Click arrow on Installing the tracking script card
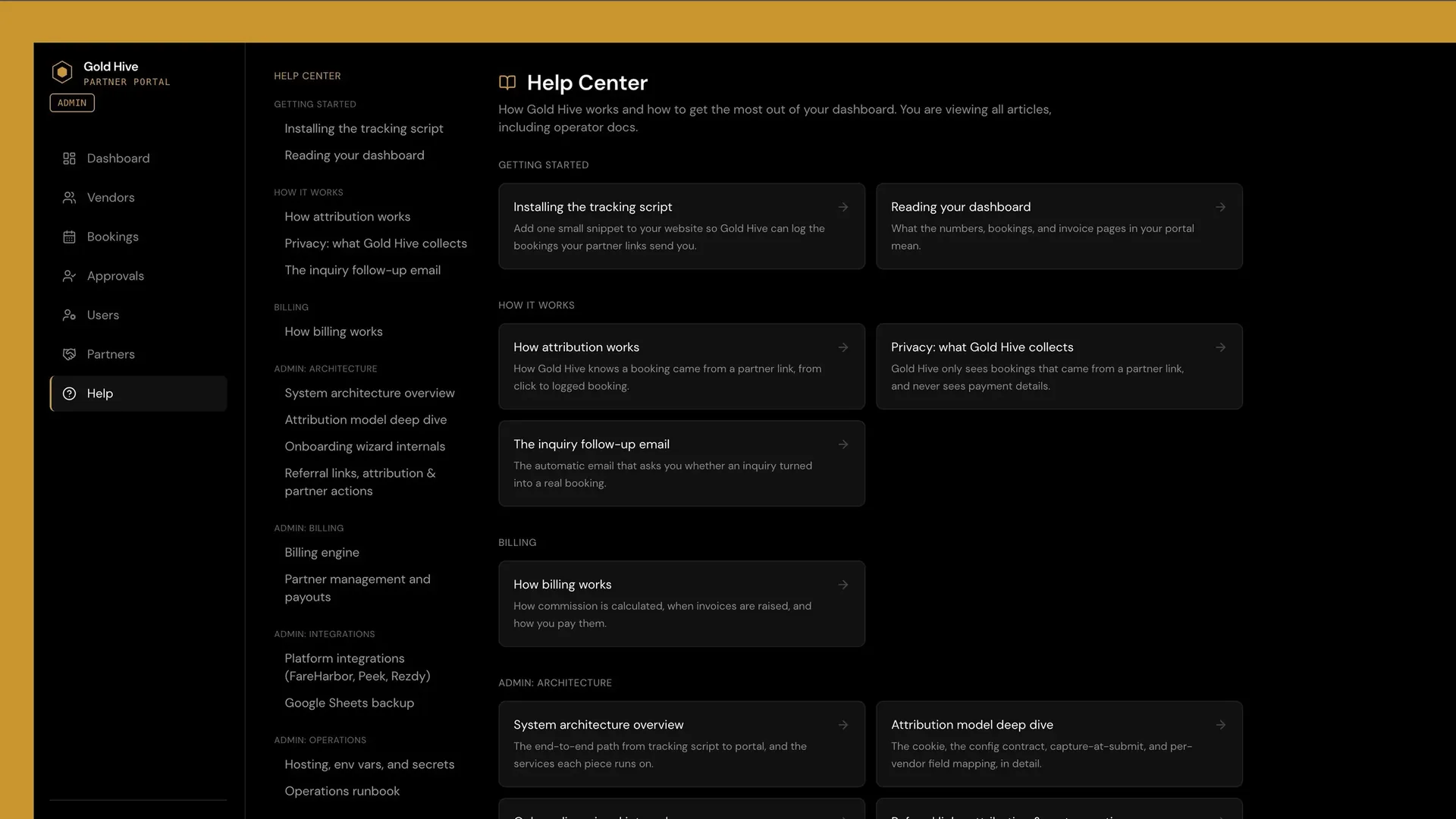Screen dimensions: 1456x819 click(x=843, y=207)
